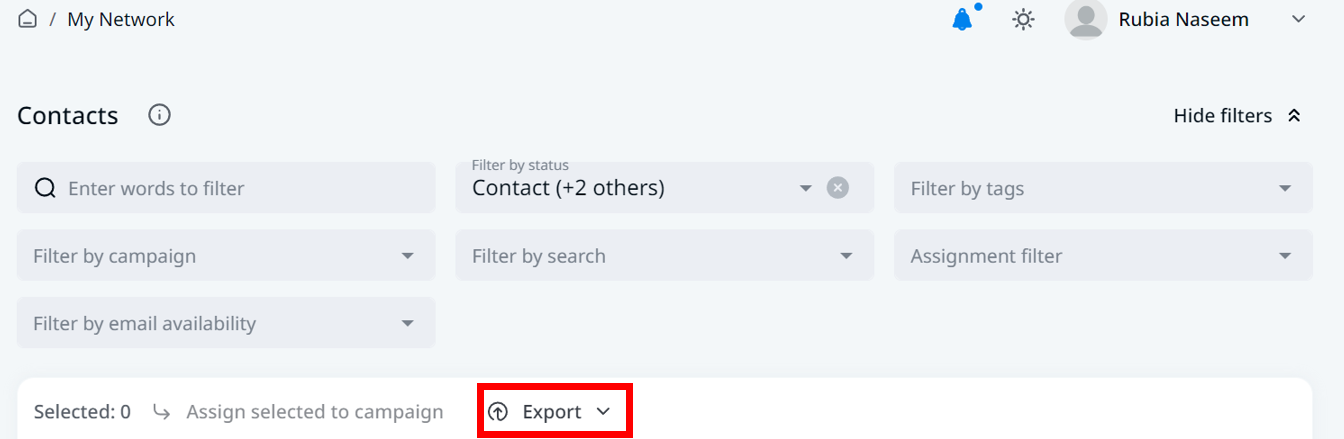Image resolution: width=1344 pixels, height=439 pixels.
Task: Collapse filters with double chevron icon
Action: (1294, 116)
